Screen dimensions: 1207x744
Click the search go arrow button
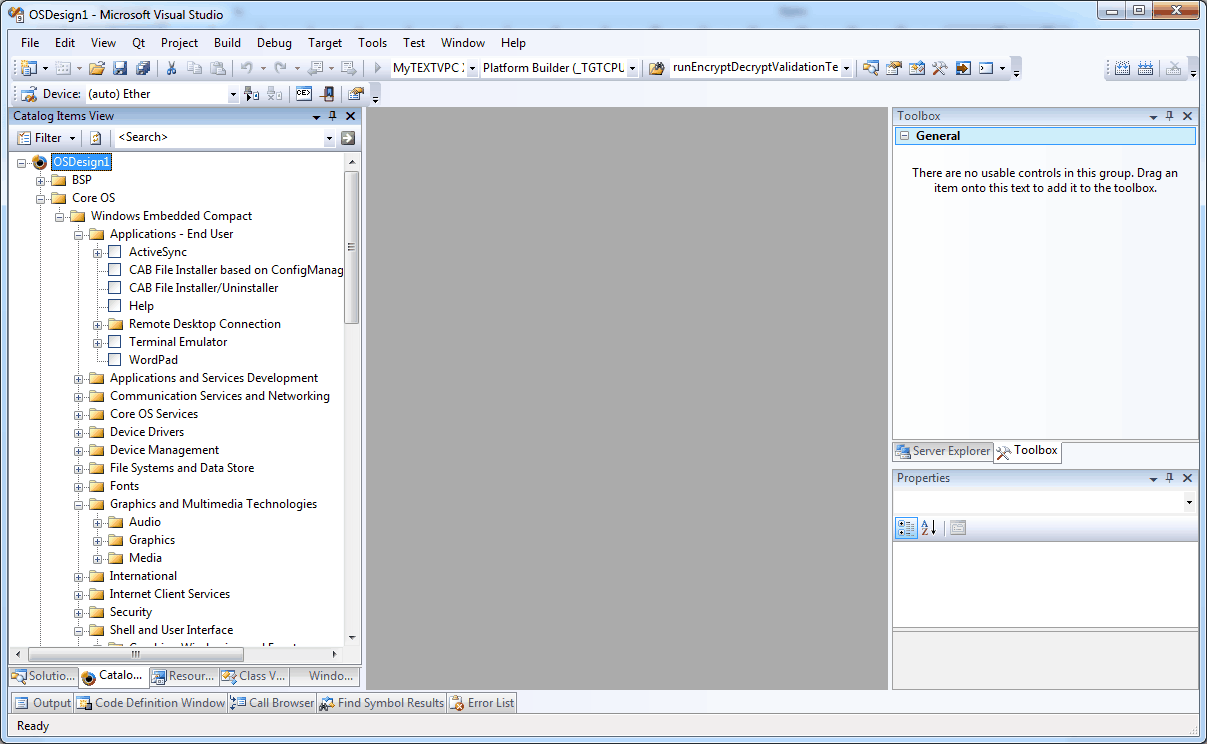point(348,138)
